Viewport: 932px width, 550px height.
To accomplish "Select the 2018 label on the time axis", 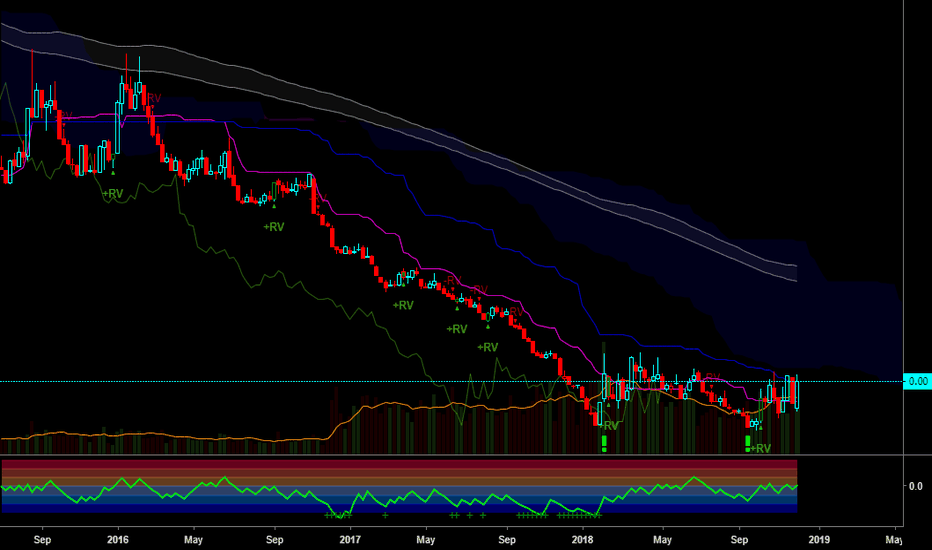I will pos(582,539).
